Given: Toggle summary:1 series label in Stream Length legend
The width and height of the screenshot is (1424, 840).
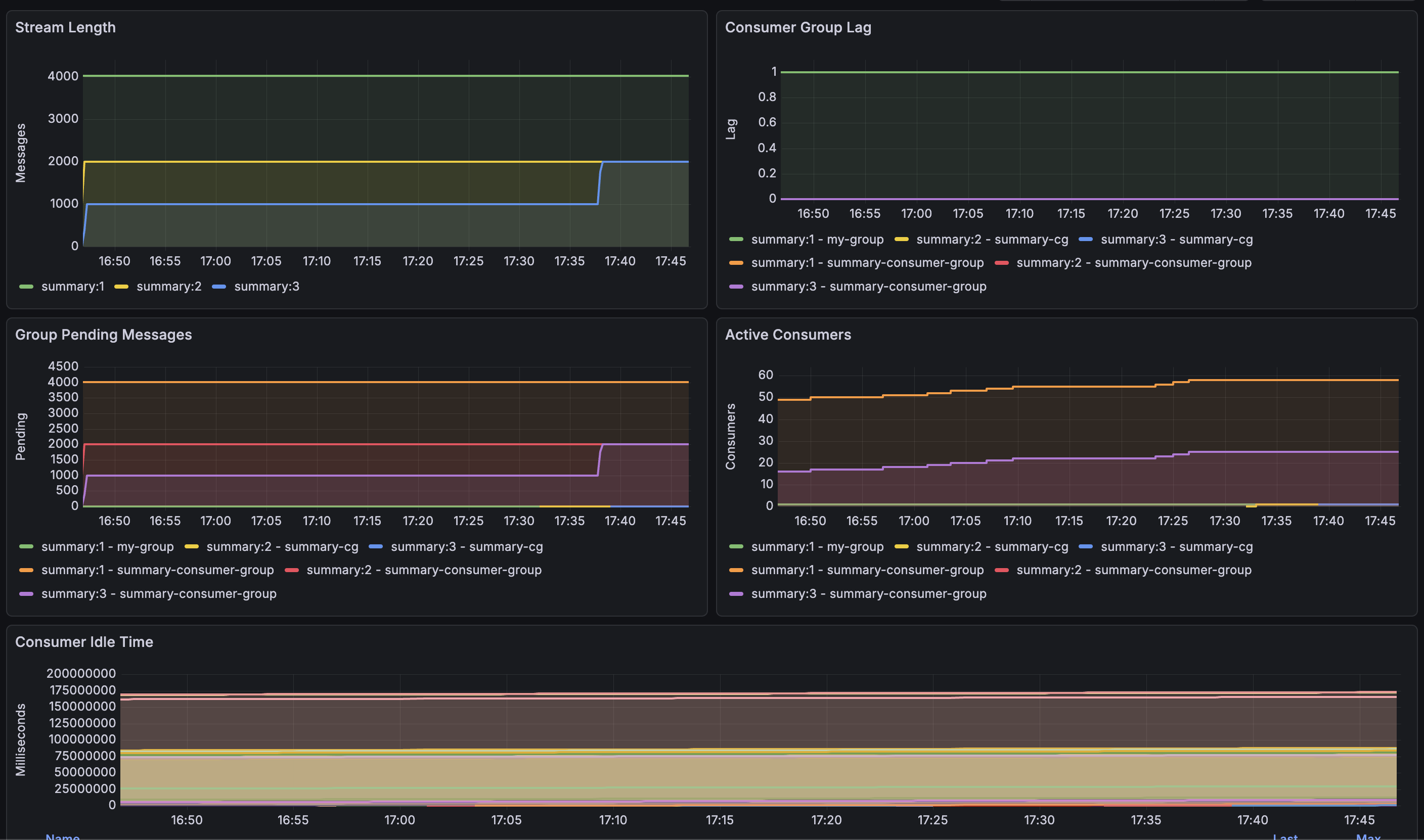Looking at the screenshot, I should point(72,287).
